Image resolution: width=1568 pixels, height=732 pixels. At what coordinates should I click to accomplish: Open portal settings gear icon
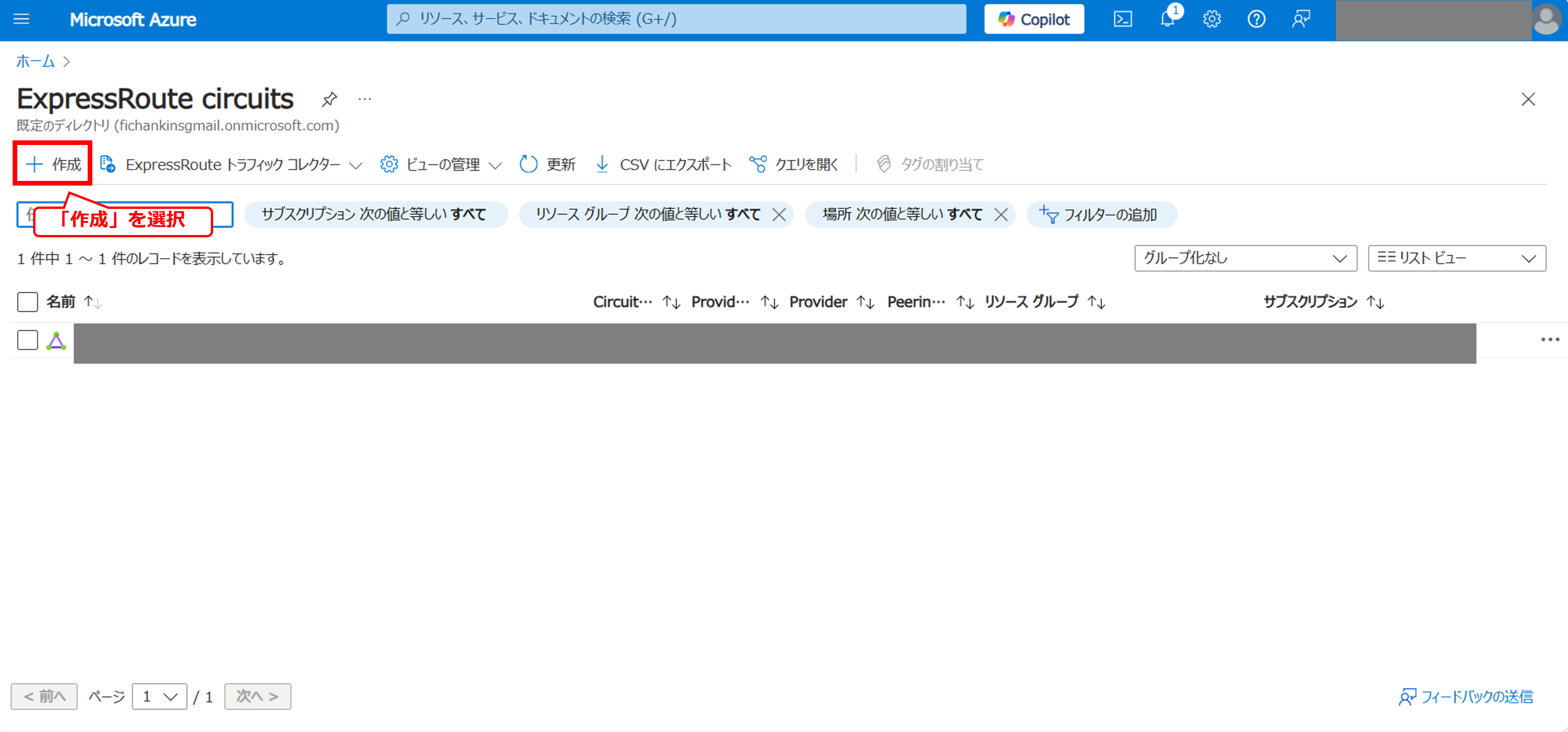pyautogui.click(x=1211, y=20)
